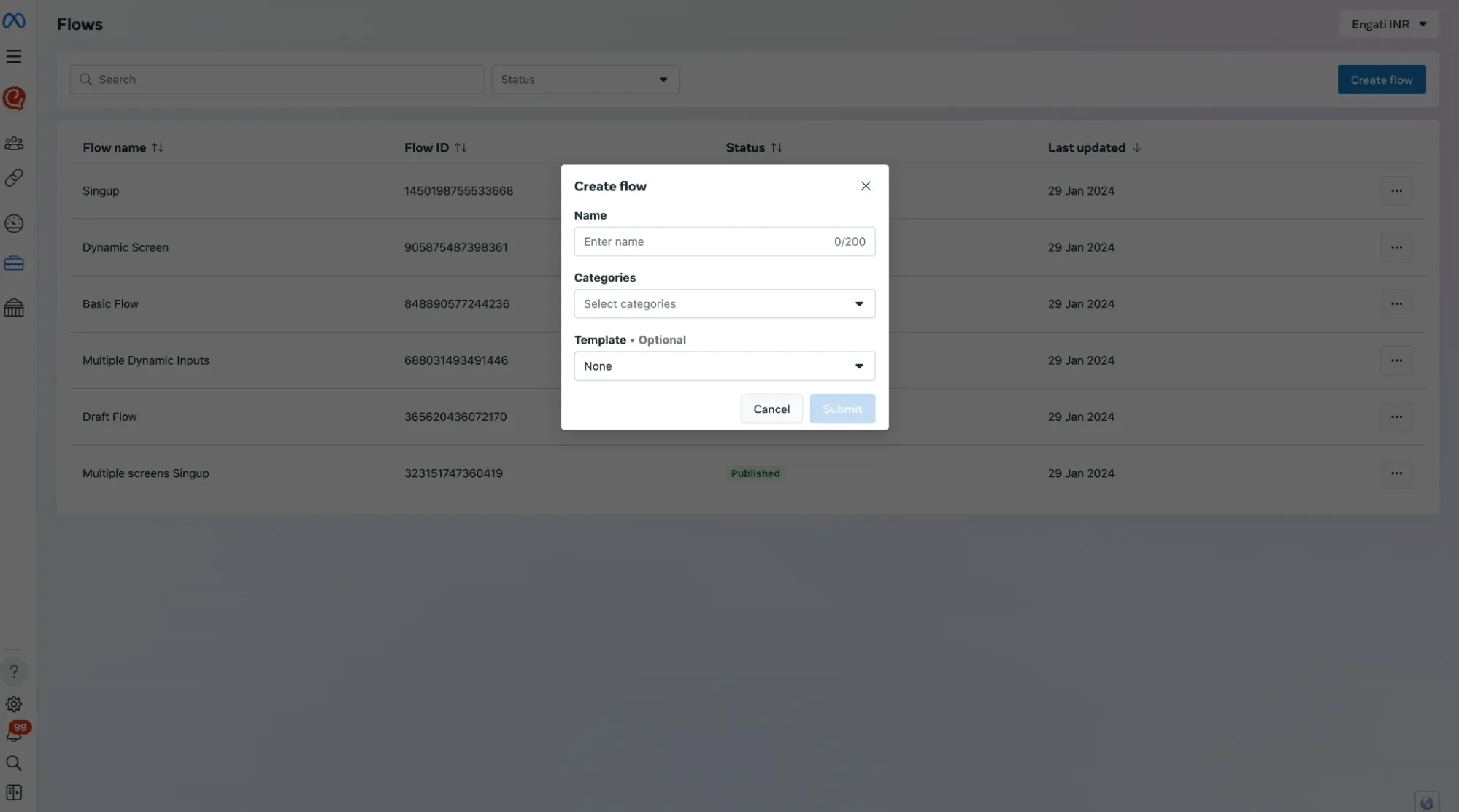The image size is (1459, 812).
Task: Open more options for Dynamic Screen row
Action: pyautogui.click(x=1396, y=247)
